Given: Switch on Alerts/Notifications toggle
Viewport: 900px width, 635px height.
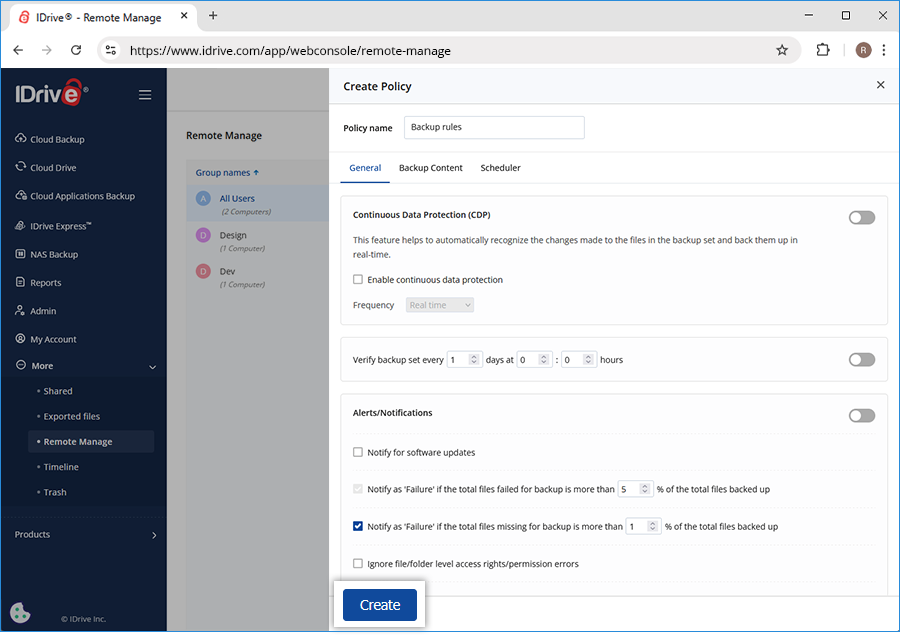Looking at the screenshot, I should pyautogui.click(x=862, y=415).
